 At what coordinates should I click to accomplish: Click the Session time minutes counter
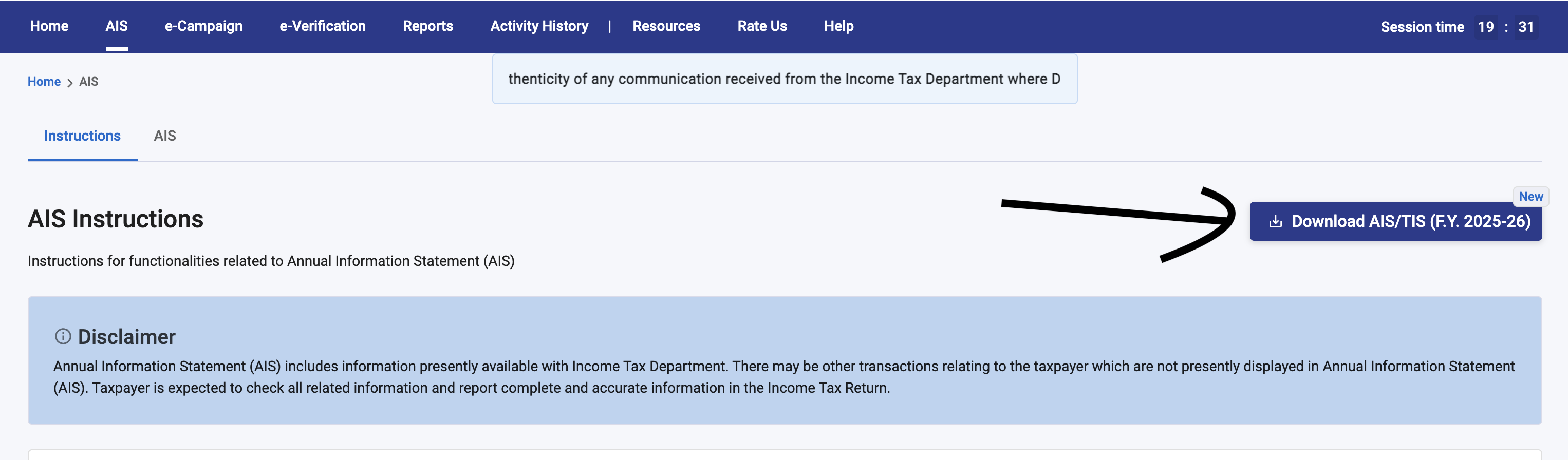pos(1486,27)
